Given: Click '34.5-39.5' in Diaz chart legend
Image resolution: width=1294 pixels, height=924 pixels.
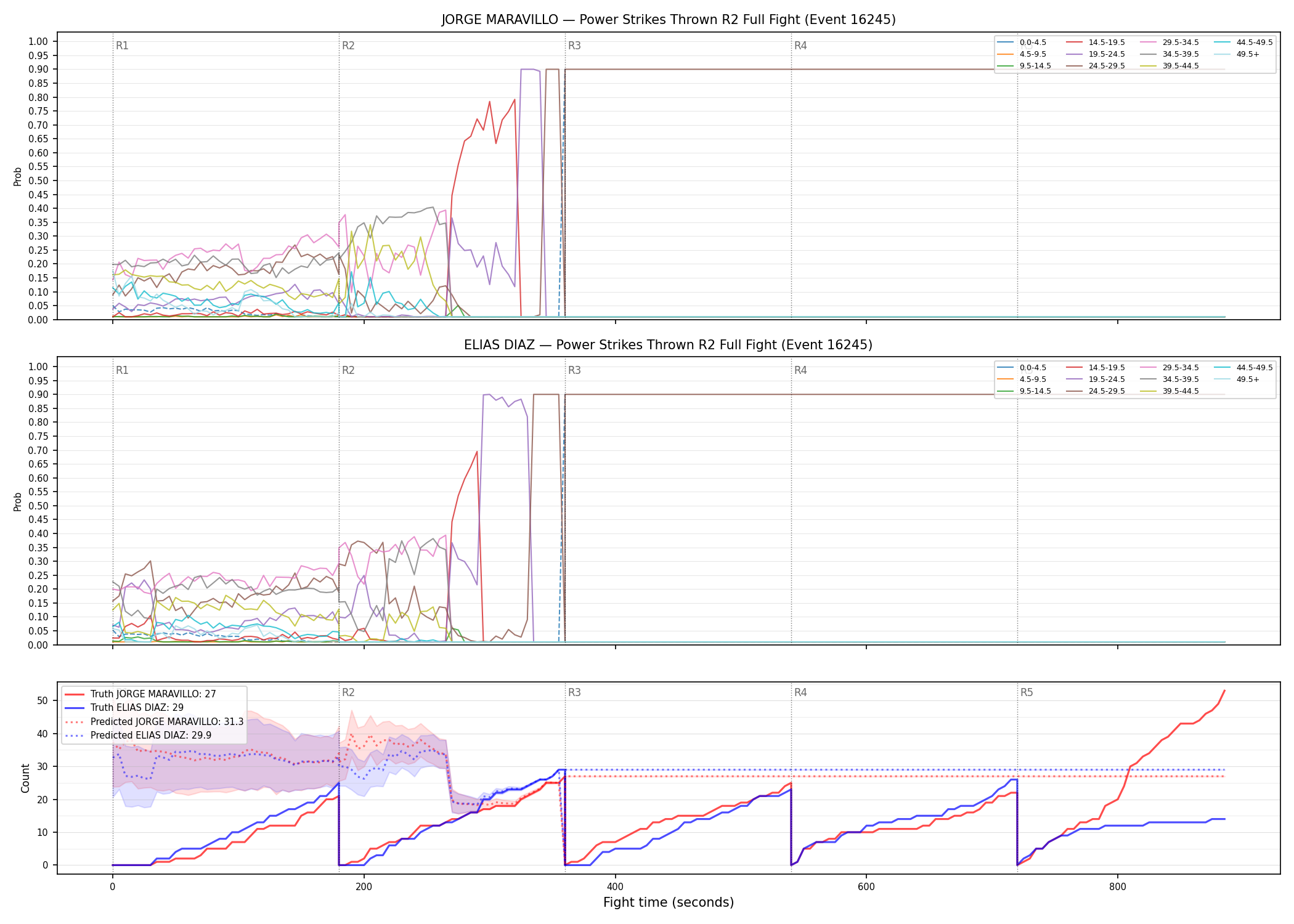Looking at the screenshot, I should [x=1181, y=379].
